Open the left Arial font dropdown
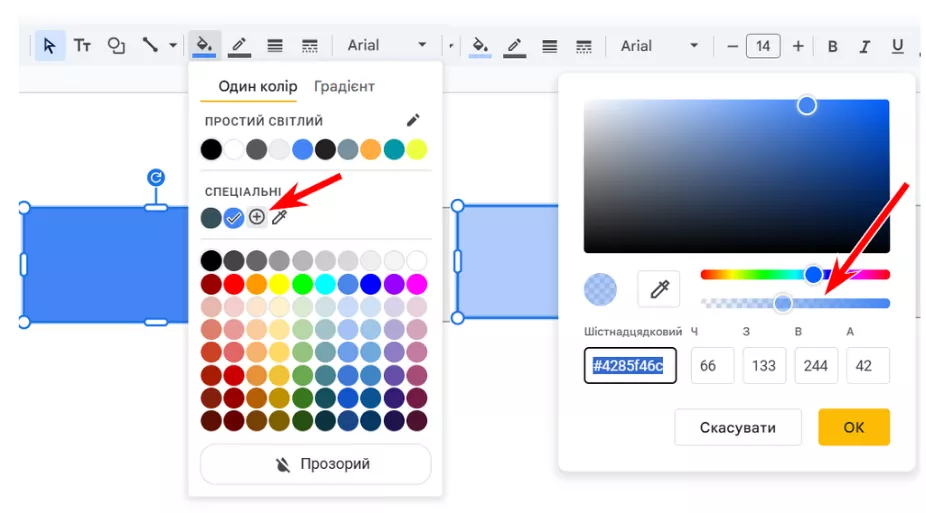Screen dimensions: 926x513 387,46
